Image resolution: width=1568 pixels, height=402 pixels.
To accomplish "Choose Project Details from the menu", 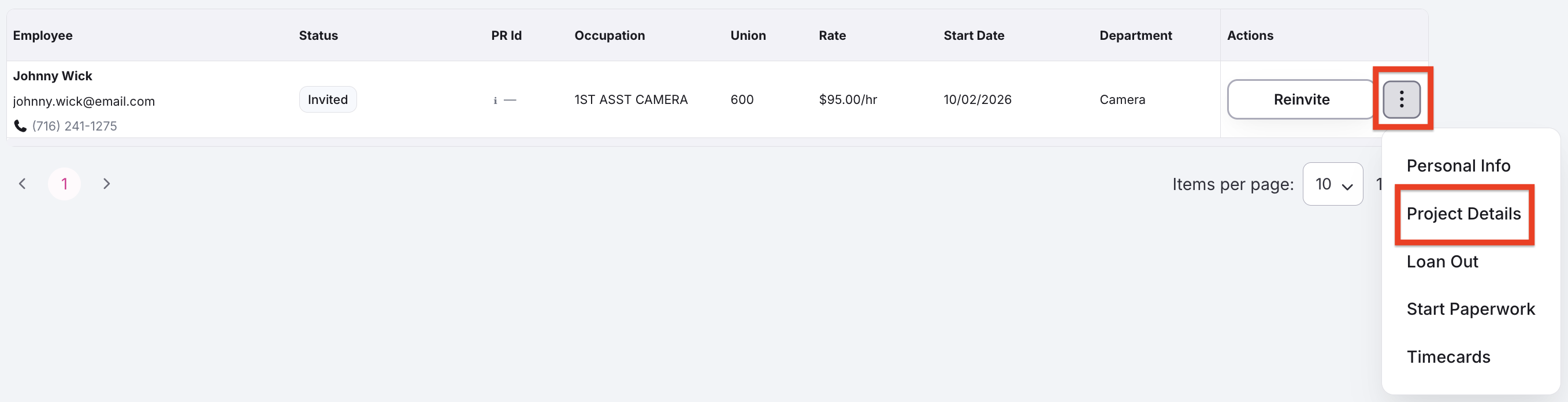I will pyautogui.click(x=1463, y=214).
